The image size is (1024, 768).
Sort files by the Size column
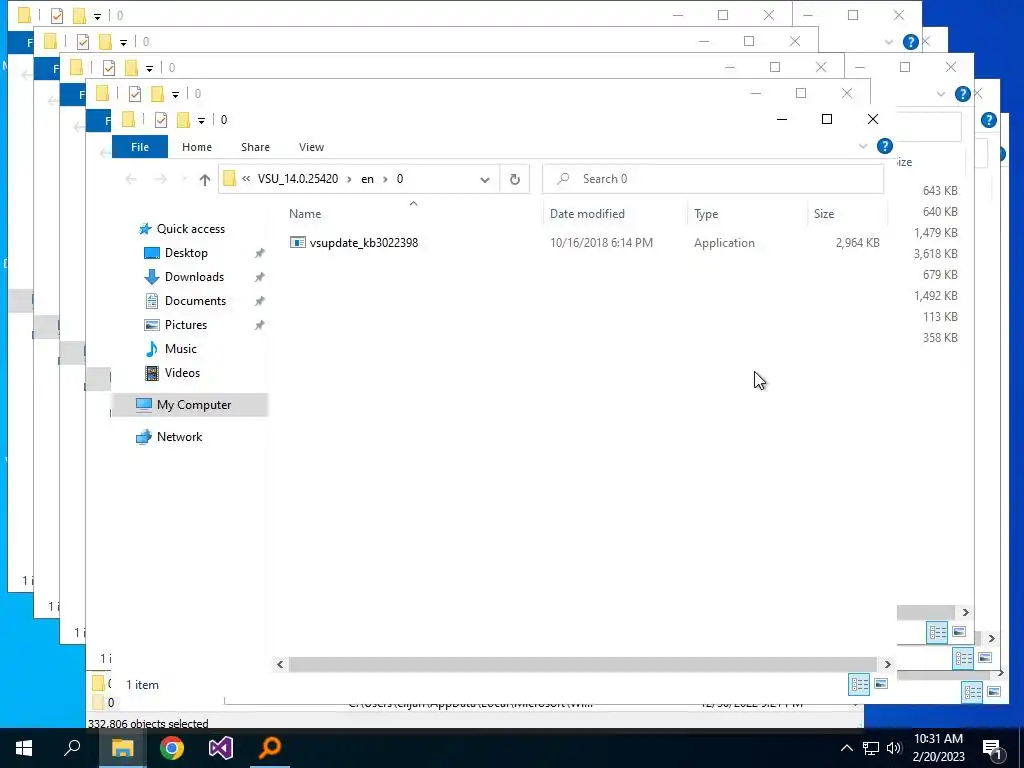[824, 214]
